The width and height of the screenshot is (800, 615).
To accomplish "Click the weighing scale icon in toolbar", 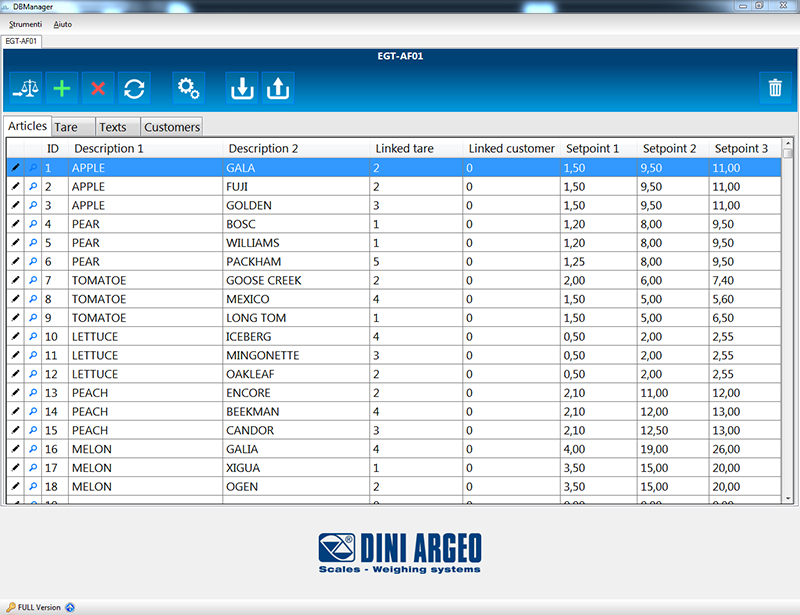I will point(25,88).
